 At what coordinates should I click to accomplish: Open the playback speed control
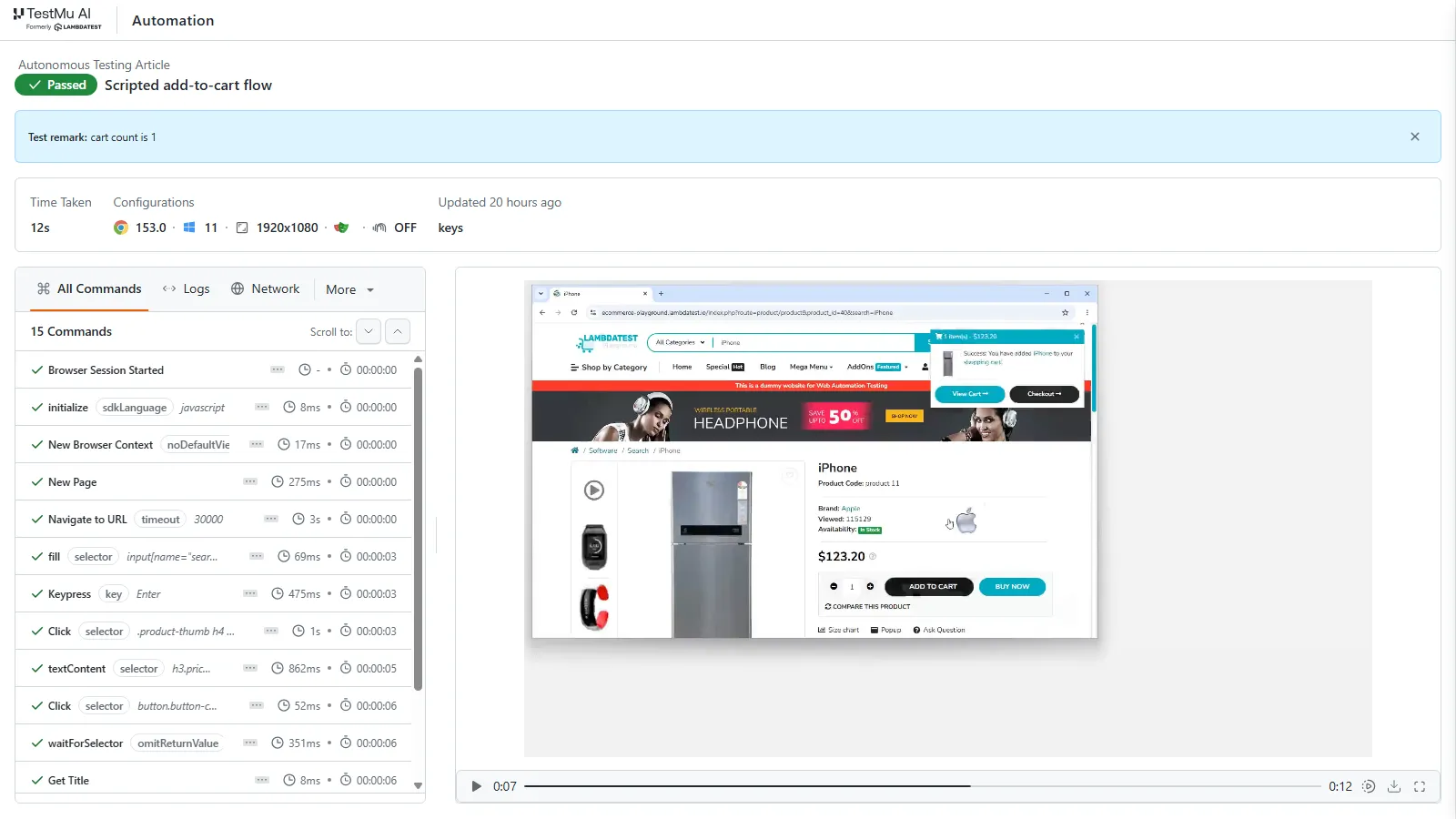click(1369, 786)
